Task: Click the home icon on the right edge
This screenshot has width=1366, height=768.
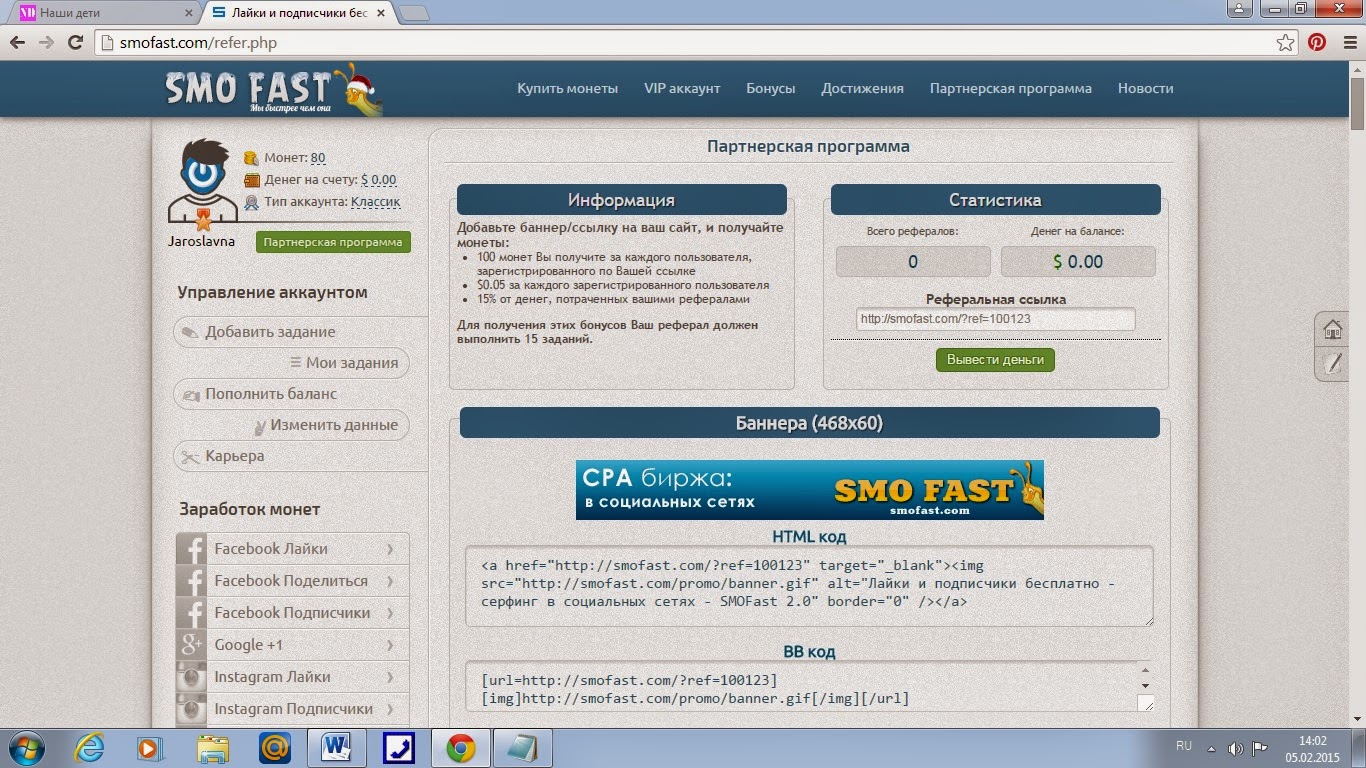Action: 1332,329
